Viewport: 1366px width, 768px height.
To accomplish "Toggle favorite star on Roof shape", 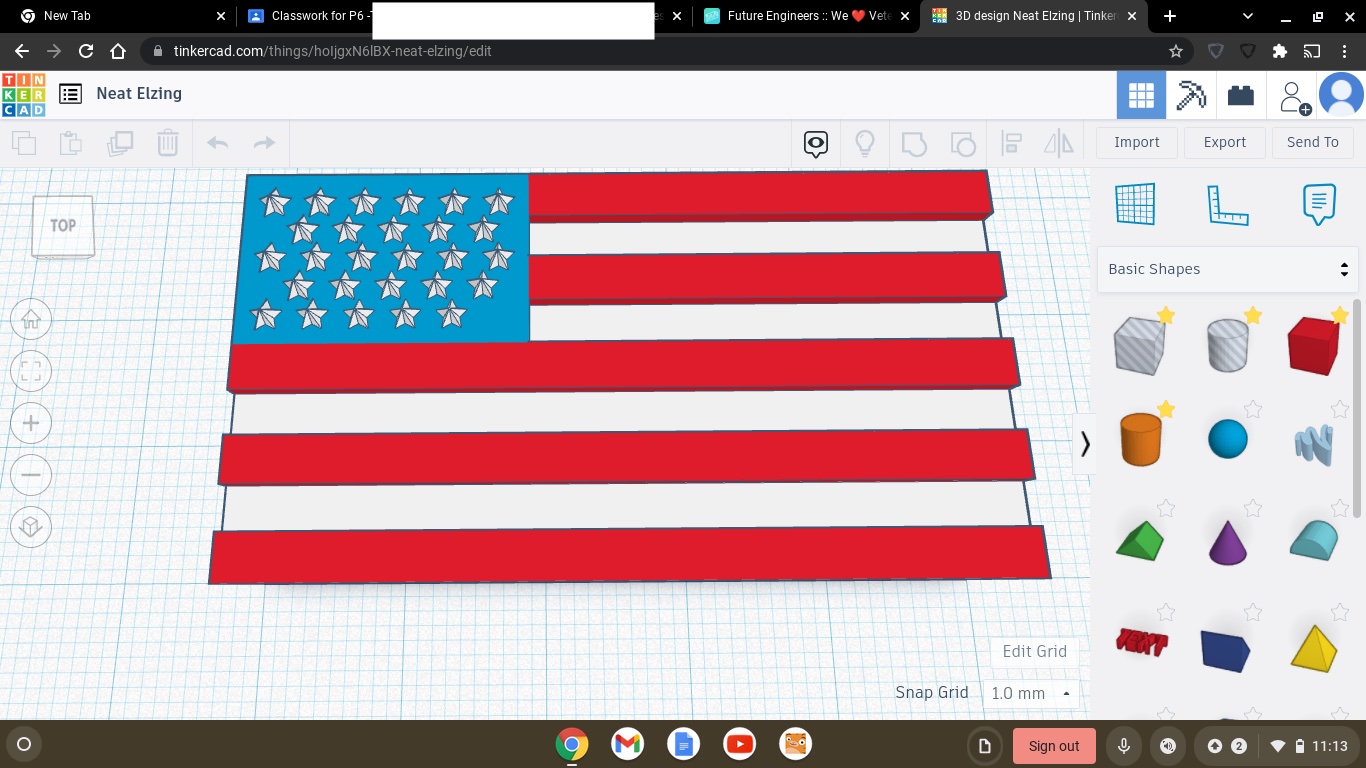I will (1166, 508).
